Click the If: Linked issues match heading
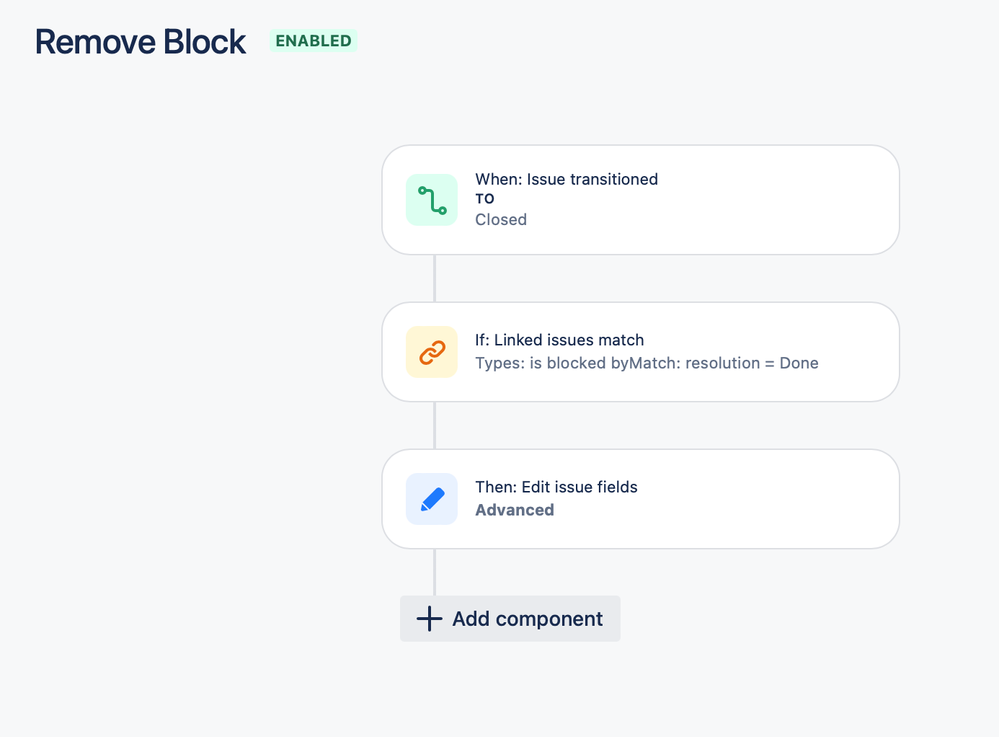The image size is (999, 737). pyautogui.click(x=559, y=340)
